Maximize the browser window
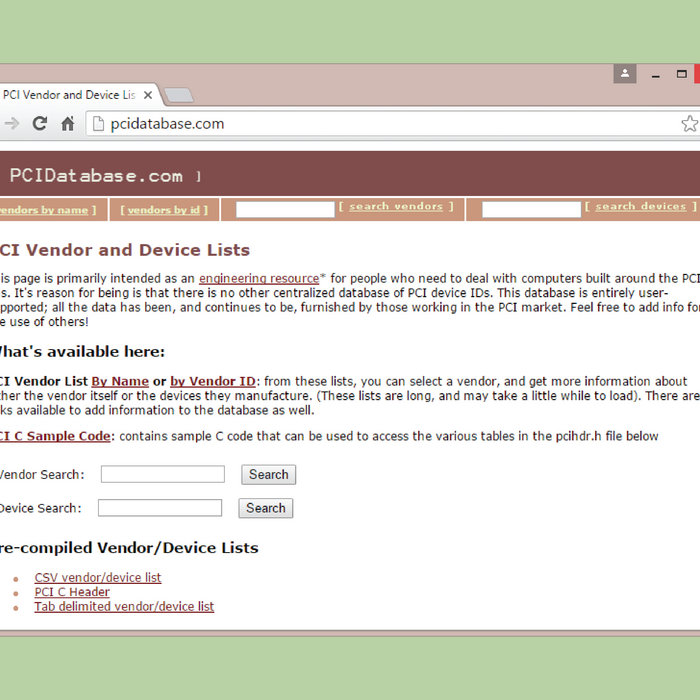This screenshot has height=700, width=700. pyautogui.click(x=681, y=74)
